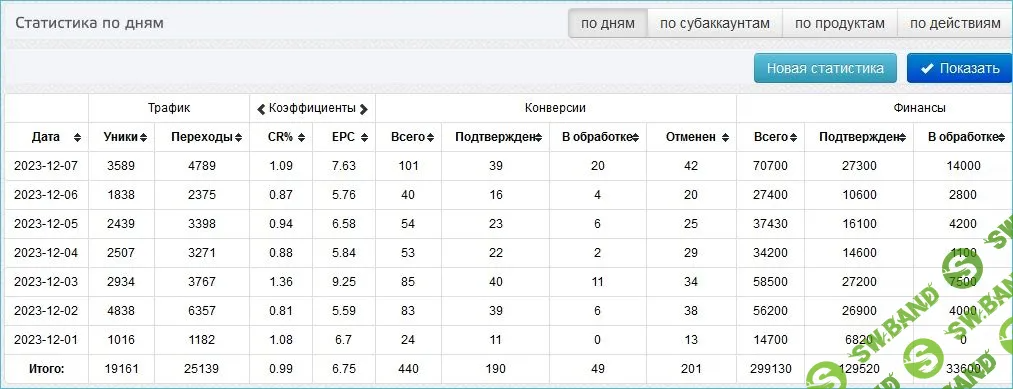Sort finances Всего column sort icon

pyautogui.click(x=793, y=138)
